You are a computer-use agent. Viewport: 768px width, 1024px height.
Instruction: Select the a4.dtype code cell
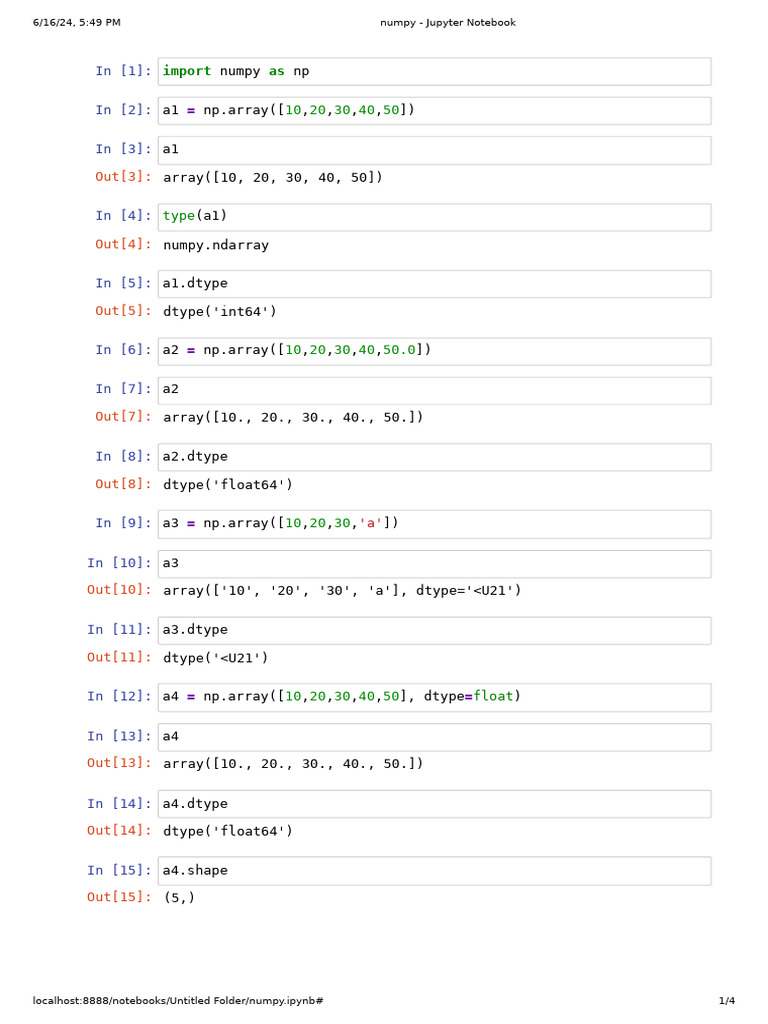tap(434, 804)
